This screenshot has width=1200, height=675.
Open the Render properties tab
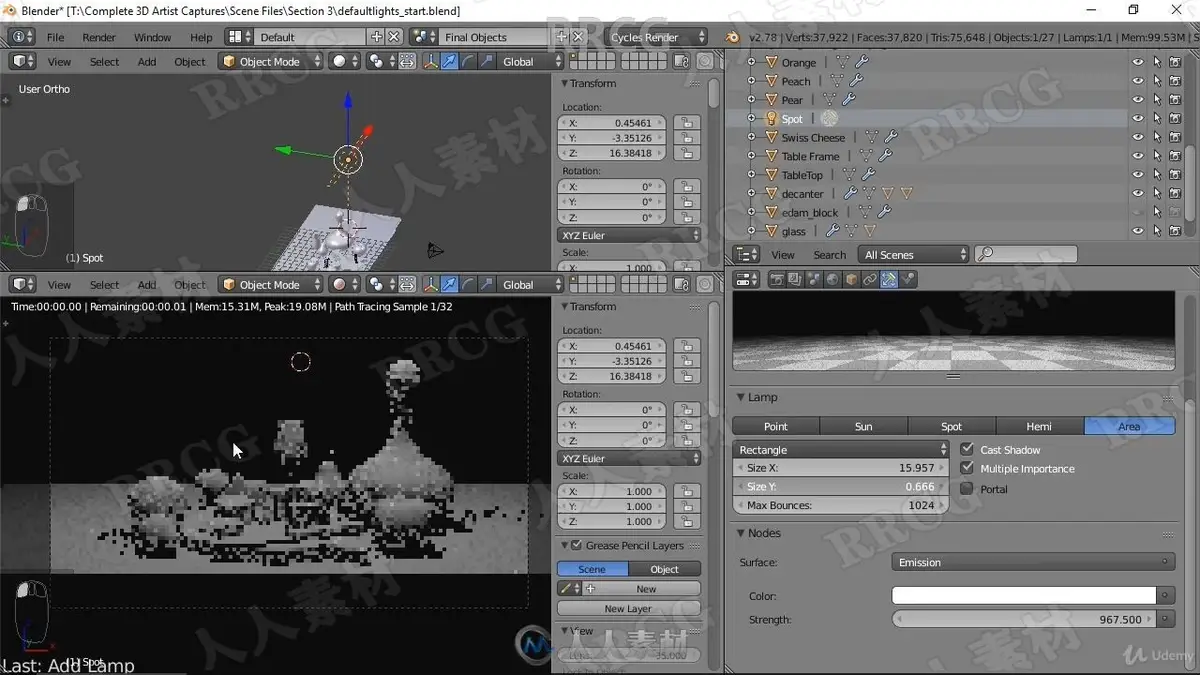(777, 280)
